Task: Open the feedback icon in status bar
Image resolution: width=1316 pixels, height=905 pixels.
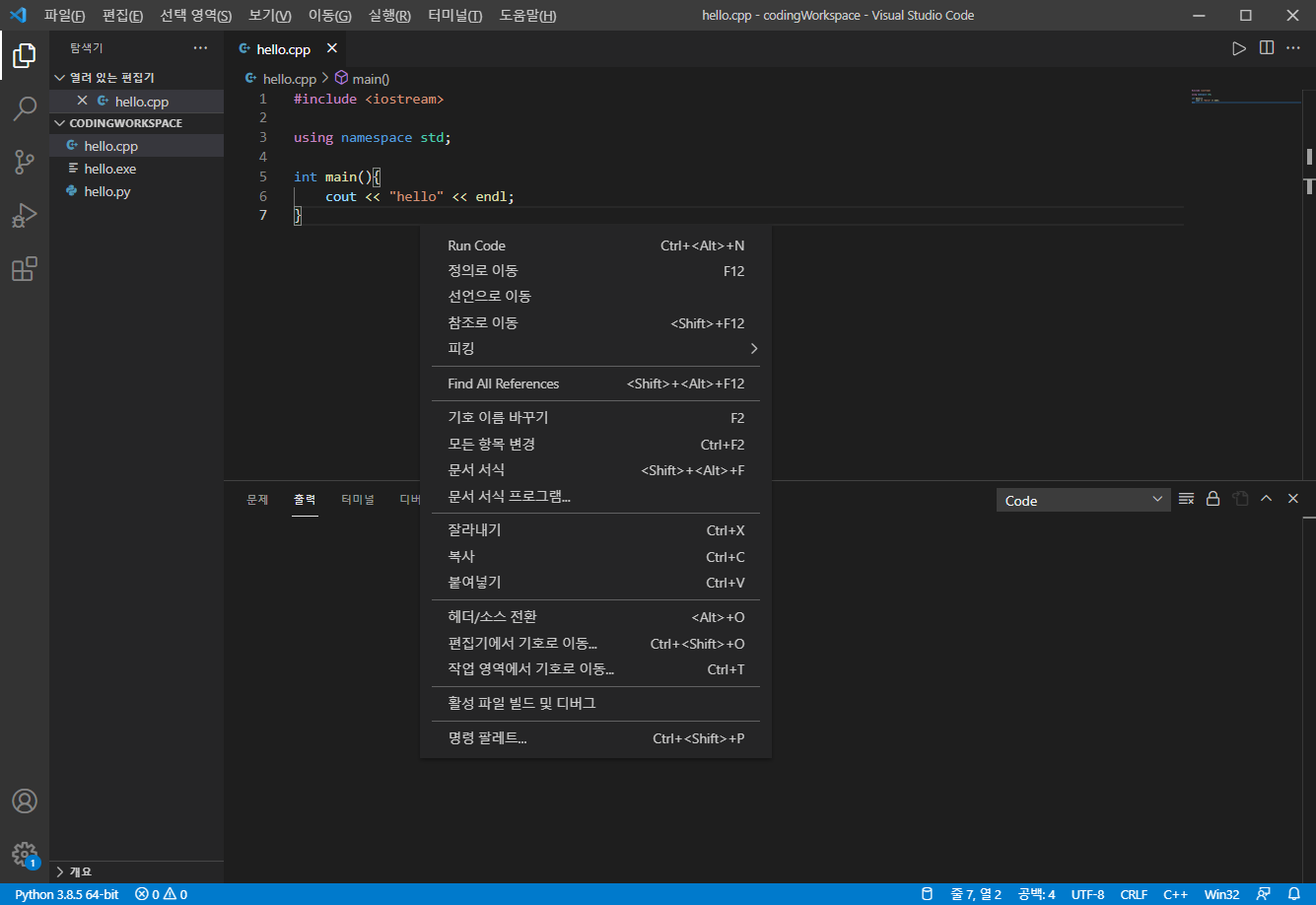Action: [1264, 894]
